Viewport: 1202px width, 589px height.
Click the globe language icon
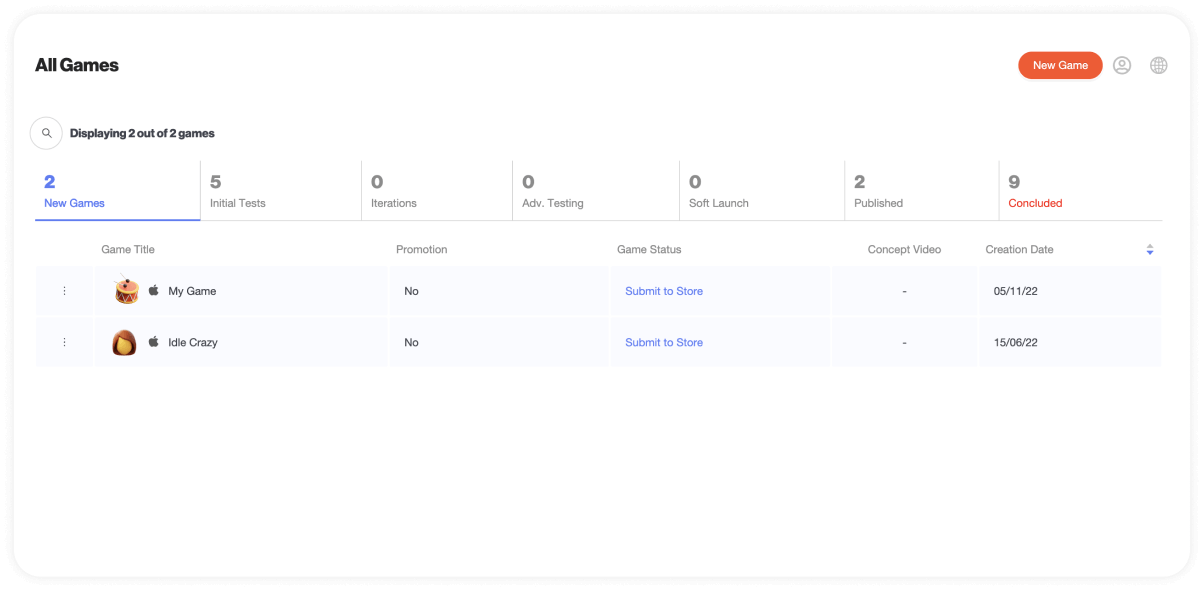(x=1158, y=66)
